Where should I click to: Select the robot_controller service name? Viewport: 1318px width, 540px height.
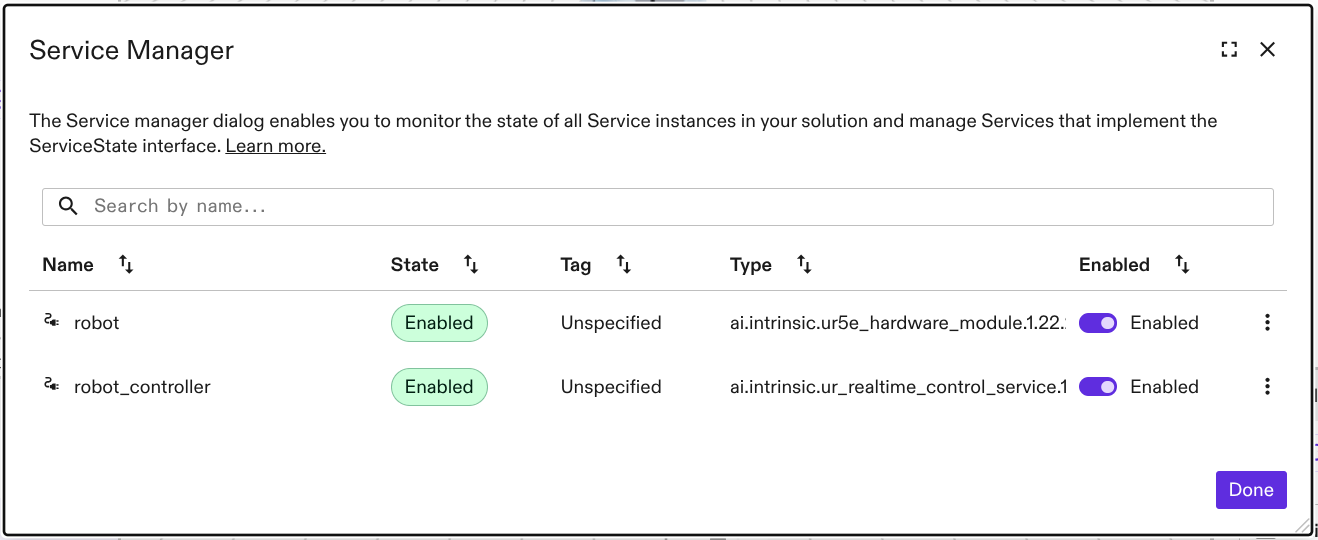[x=142, y=387]
